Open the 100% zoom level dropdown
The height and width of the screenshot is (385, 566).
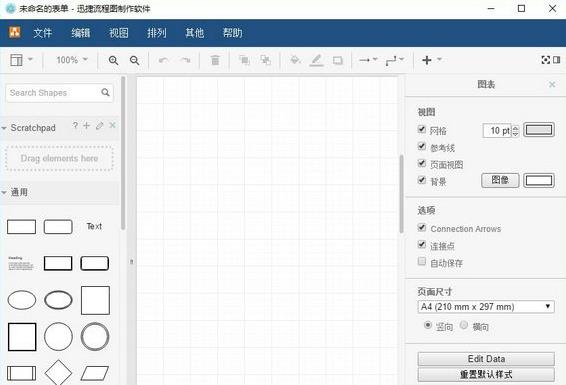tap(72, 60)
